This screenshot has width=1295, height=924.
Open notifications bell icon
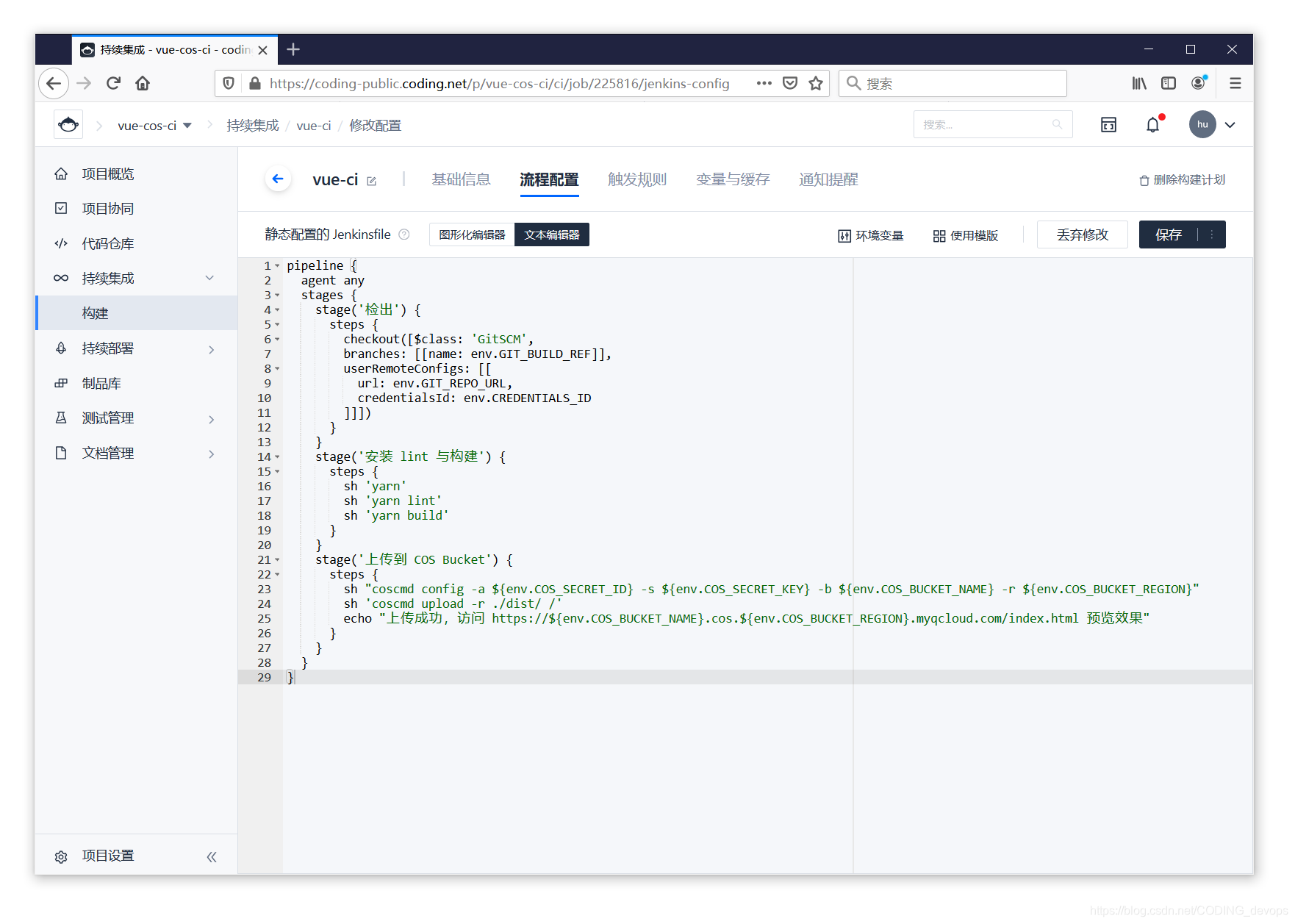pos(1153,125)
